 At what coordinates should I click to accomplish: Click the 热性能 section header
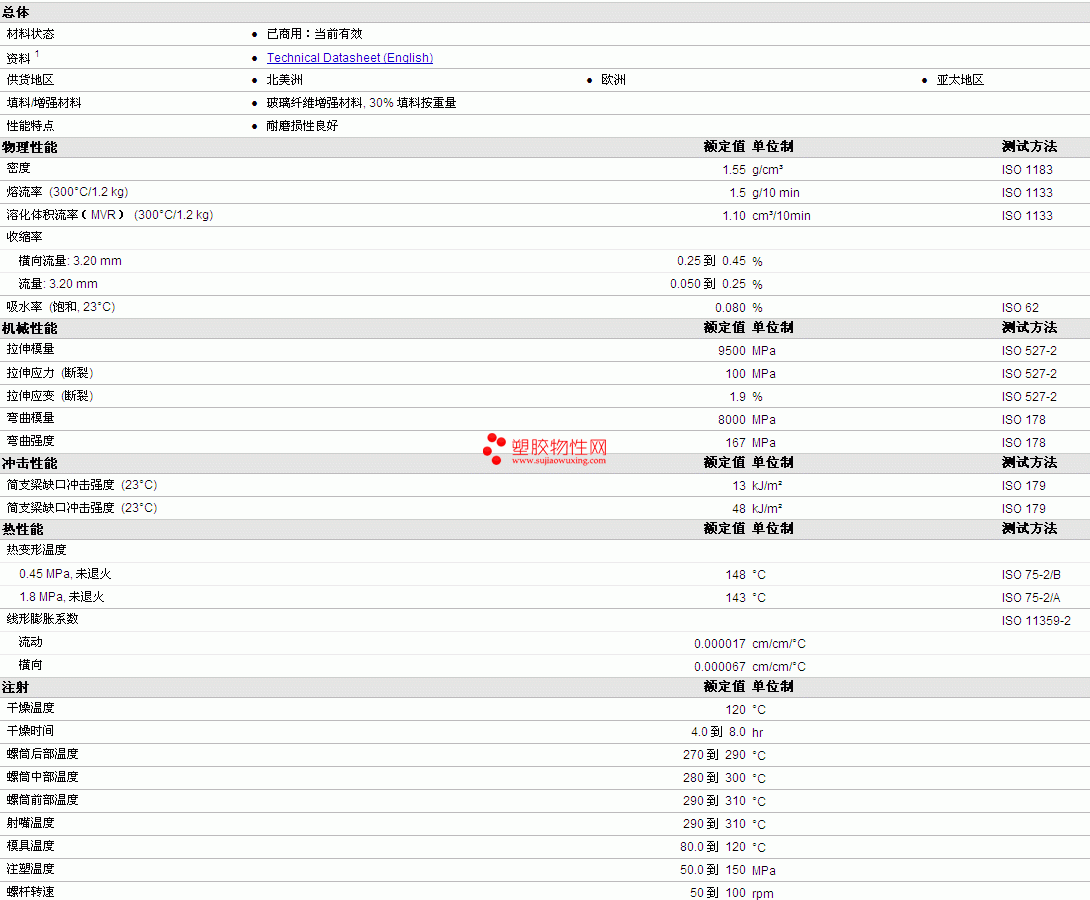(x=23, y=530)
